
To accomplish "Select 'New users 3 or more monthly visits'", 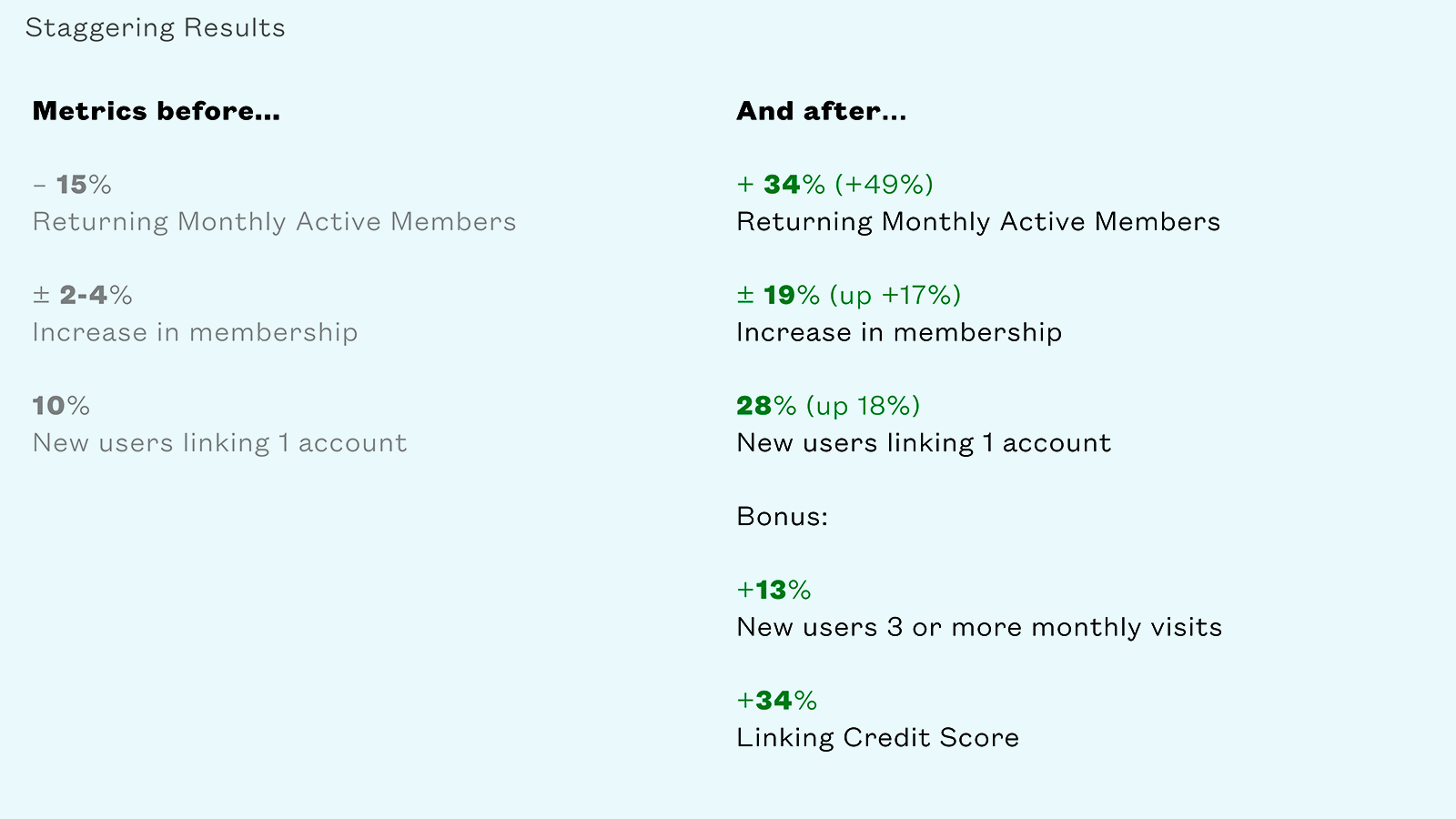I will pyautogui.click(x=980, y=627).
